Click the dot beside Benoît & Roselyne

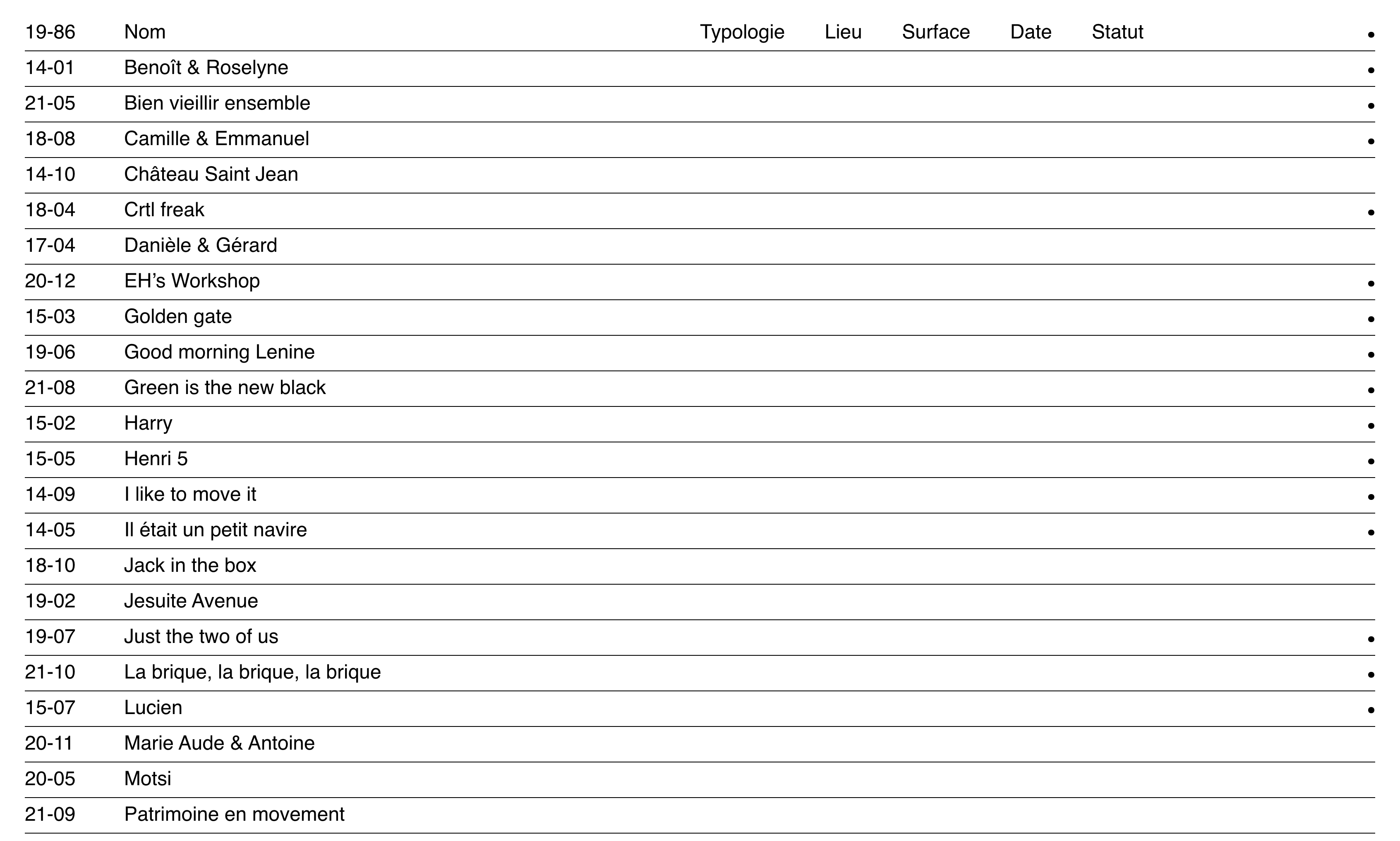[1371, 70]
